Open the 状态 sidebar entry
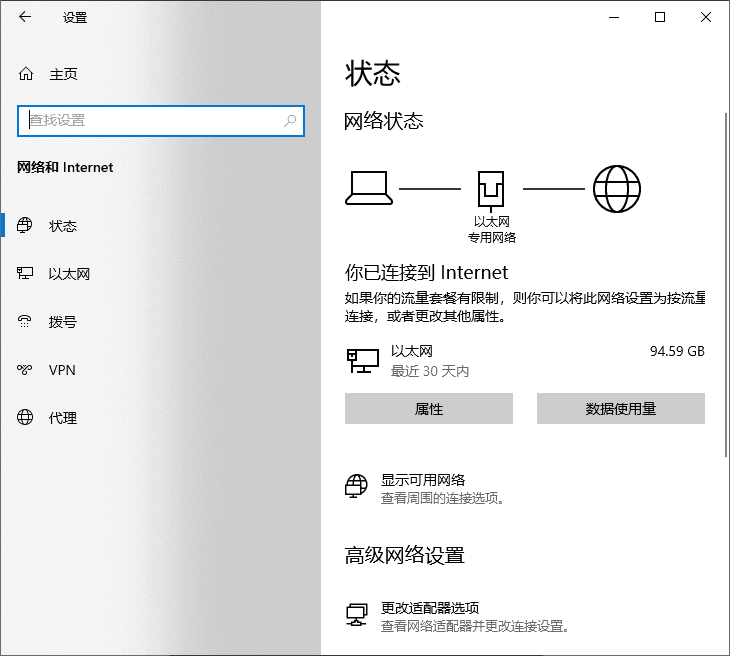 [x=63, y=226]
